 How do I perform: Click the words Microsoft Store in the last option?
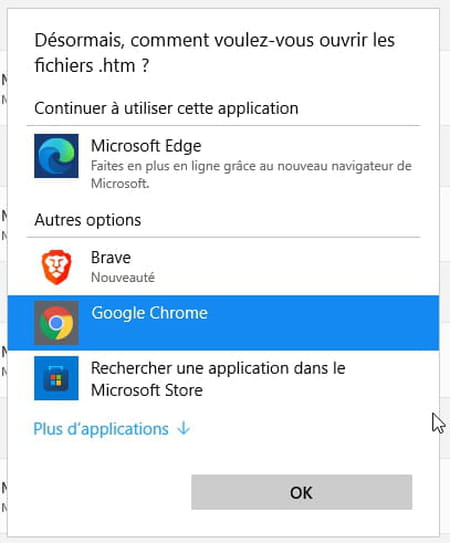click(x=147, y=390)
